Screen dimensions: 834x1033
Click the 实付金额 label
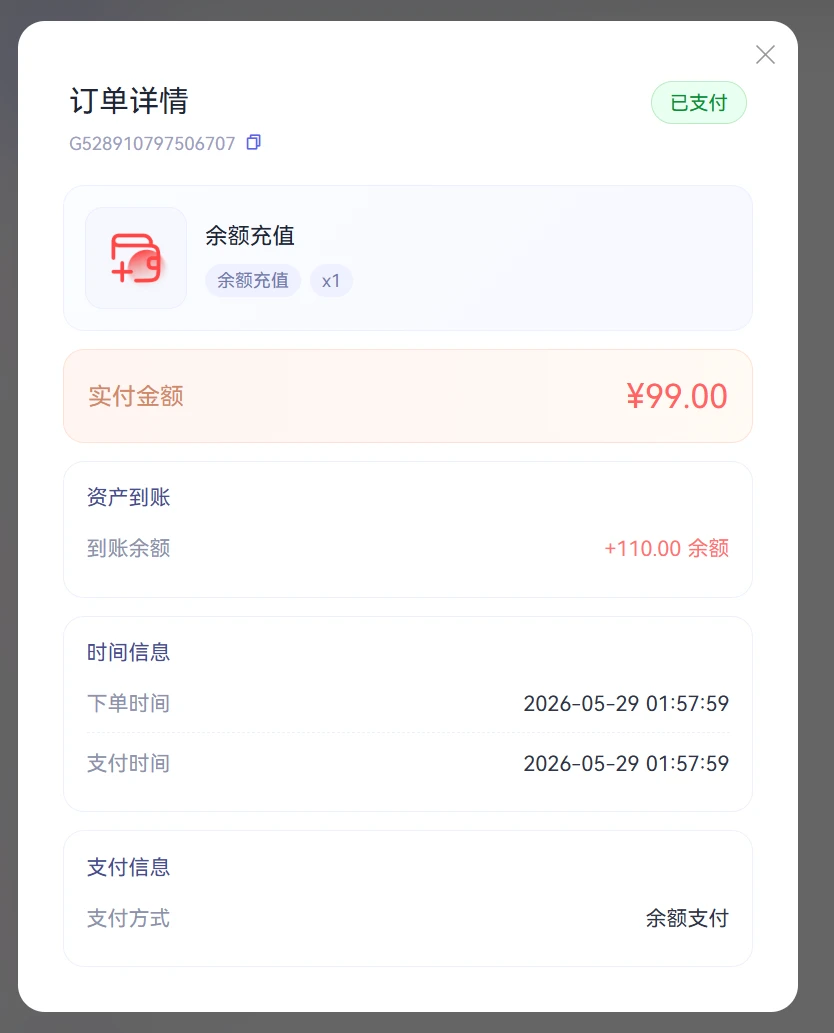136,396
